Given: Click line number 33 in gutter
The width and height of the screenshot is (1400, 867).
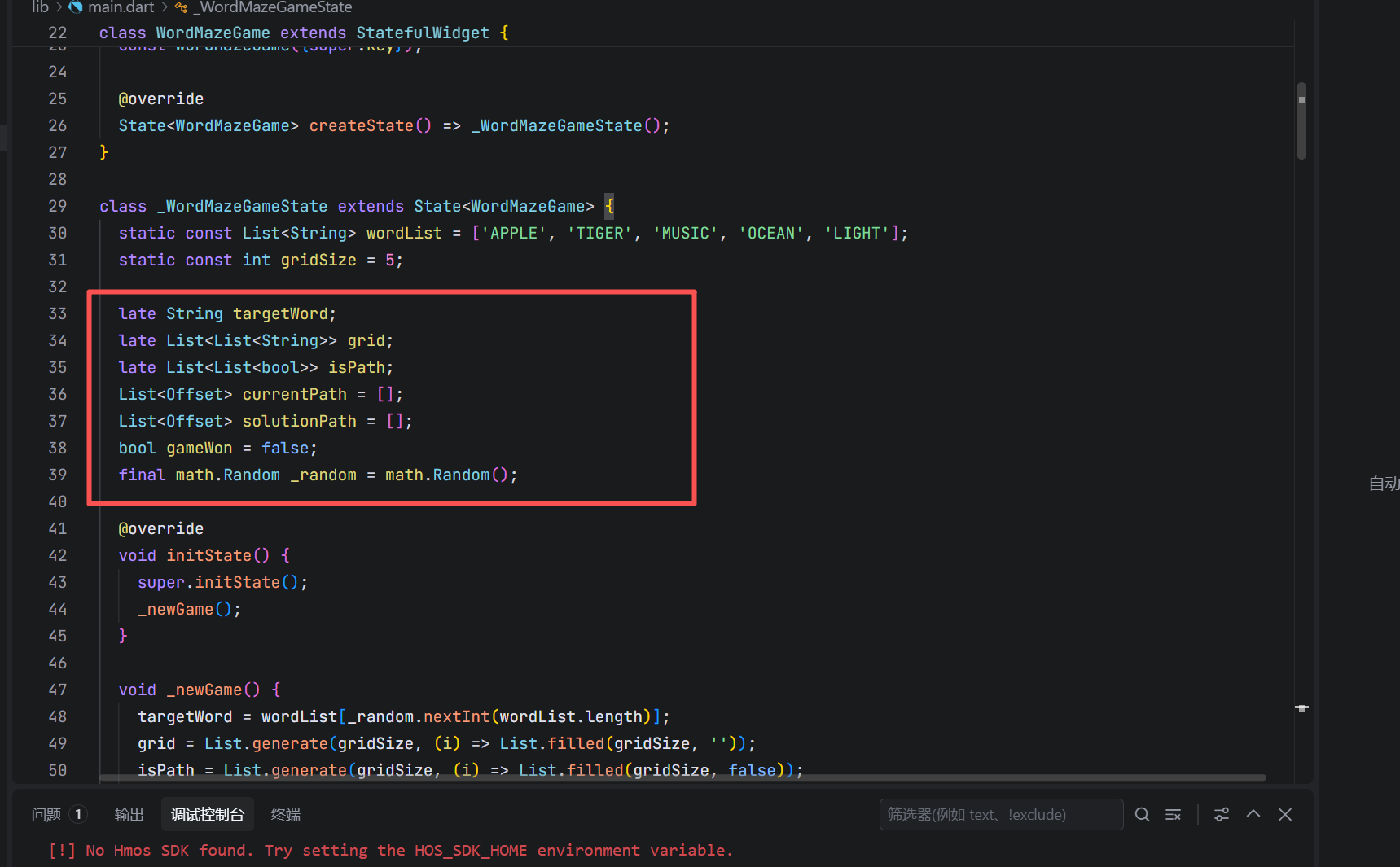Looking at the screenshot, I should click(x=57, y=313).
